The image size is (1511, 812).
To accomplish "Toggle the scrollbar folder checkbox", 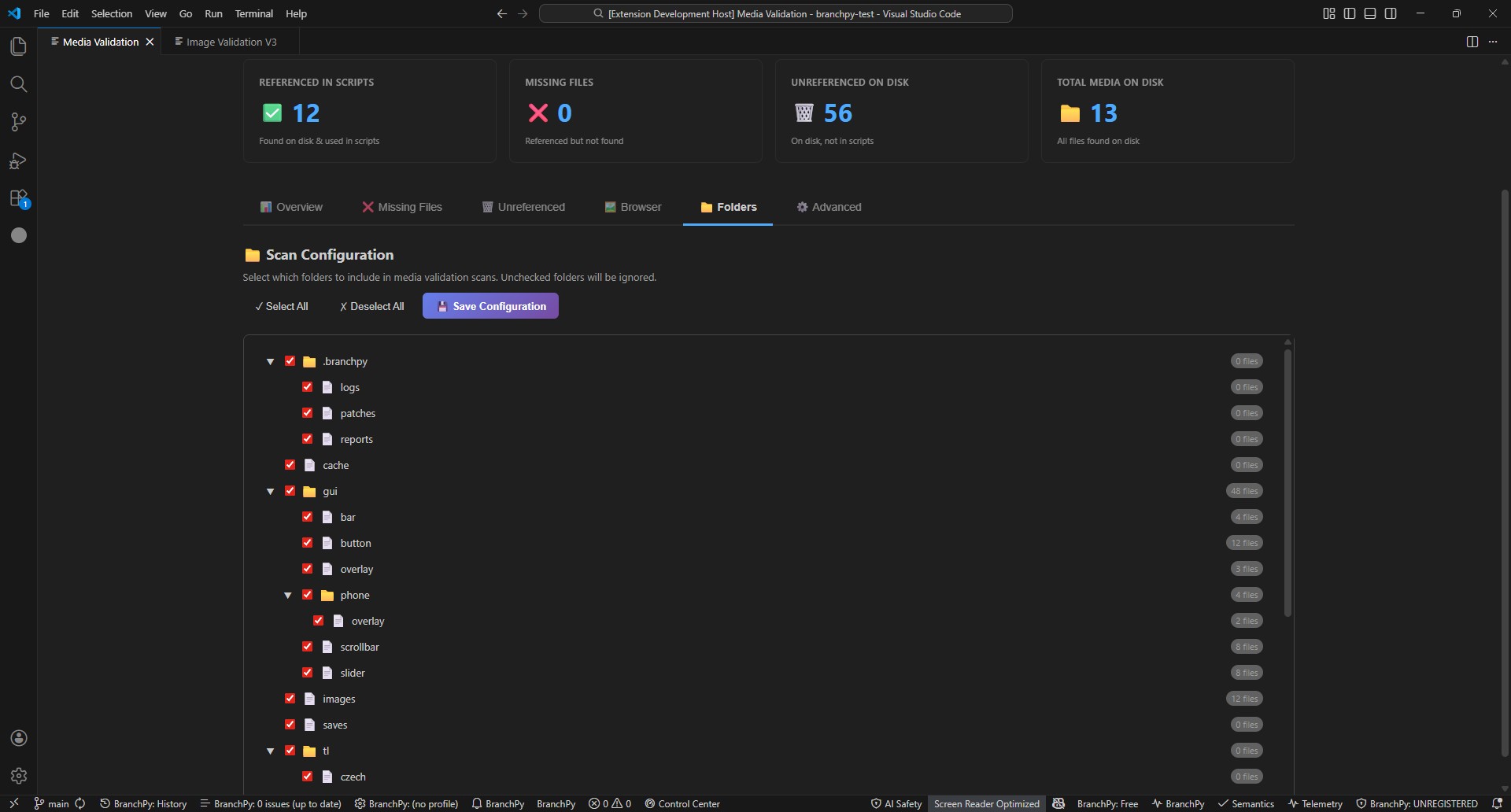I will click(308, 647).
